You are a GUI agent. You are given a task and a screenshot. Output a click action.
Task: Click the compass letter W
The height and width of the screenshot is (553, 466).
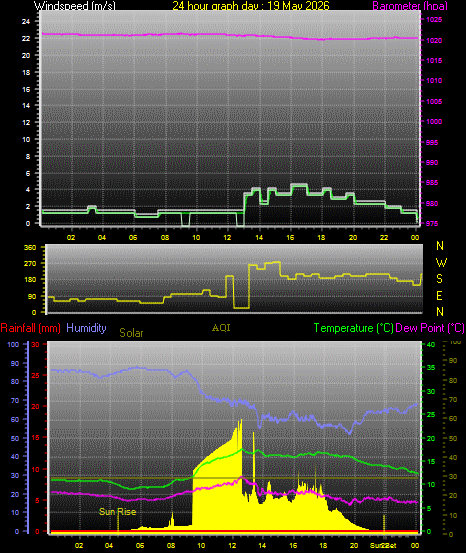[441, 263]
